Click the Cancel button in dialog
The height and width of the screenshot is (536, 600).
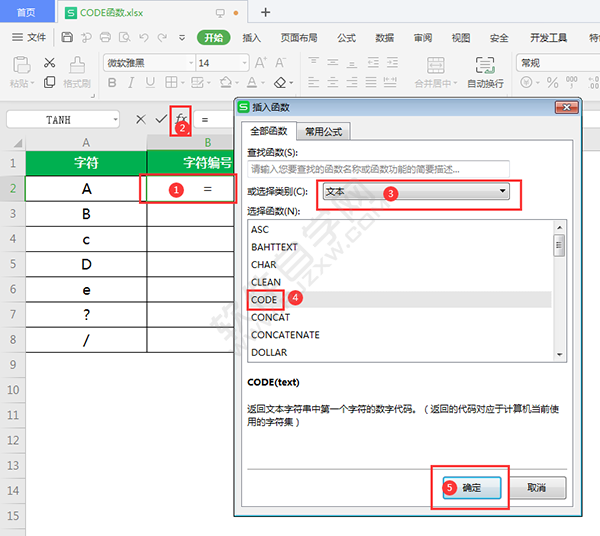point(537,487)
